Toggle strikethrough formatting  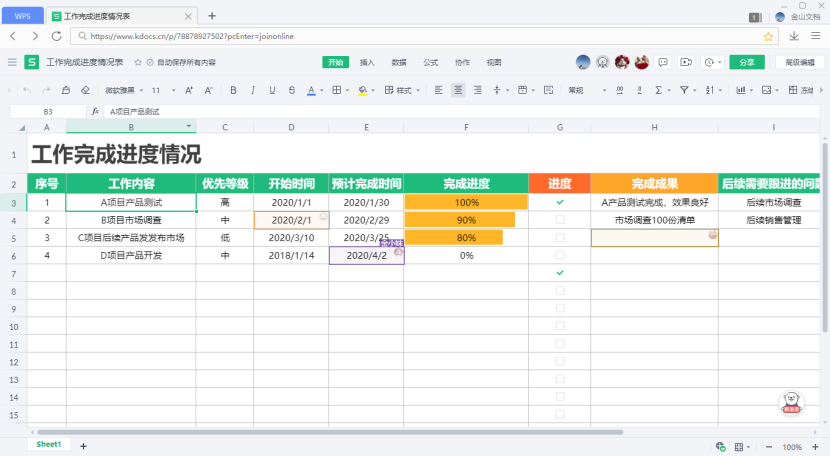(x=292, y=91)
